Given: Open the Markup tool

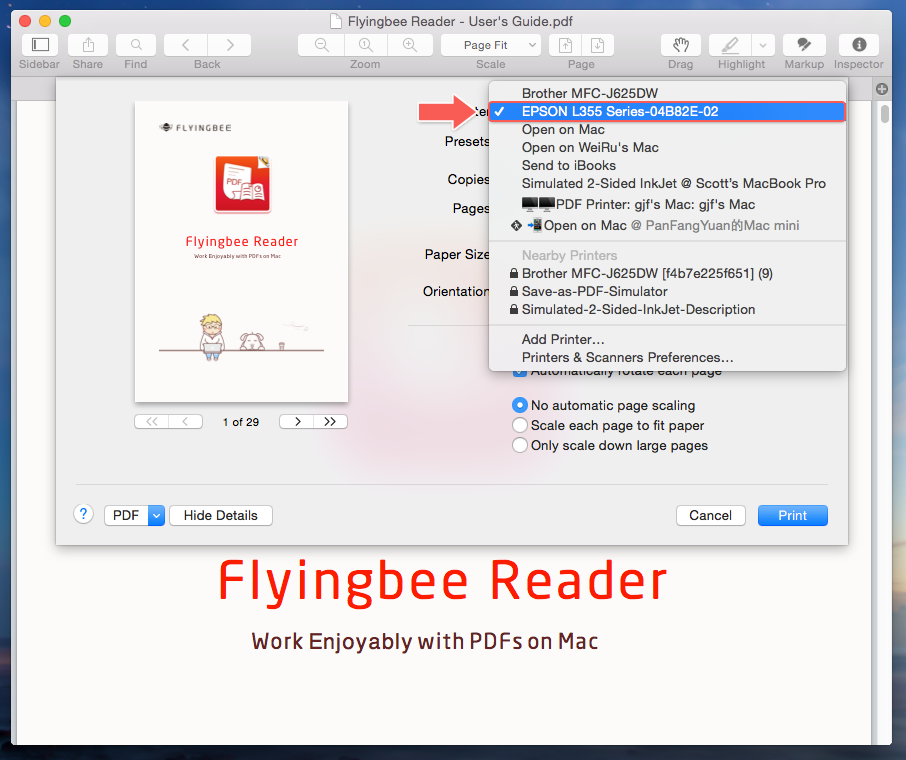Looking at the screenshot, I should (x=804, y=45).
